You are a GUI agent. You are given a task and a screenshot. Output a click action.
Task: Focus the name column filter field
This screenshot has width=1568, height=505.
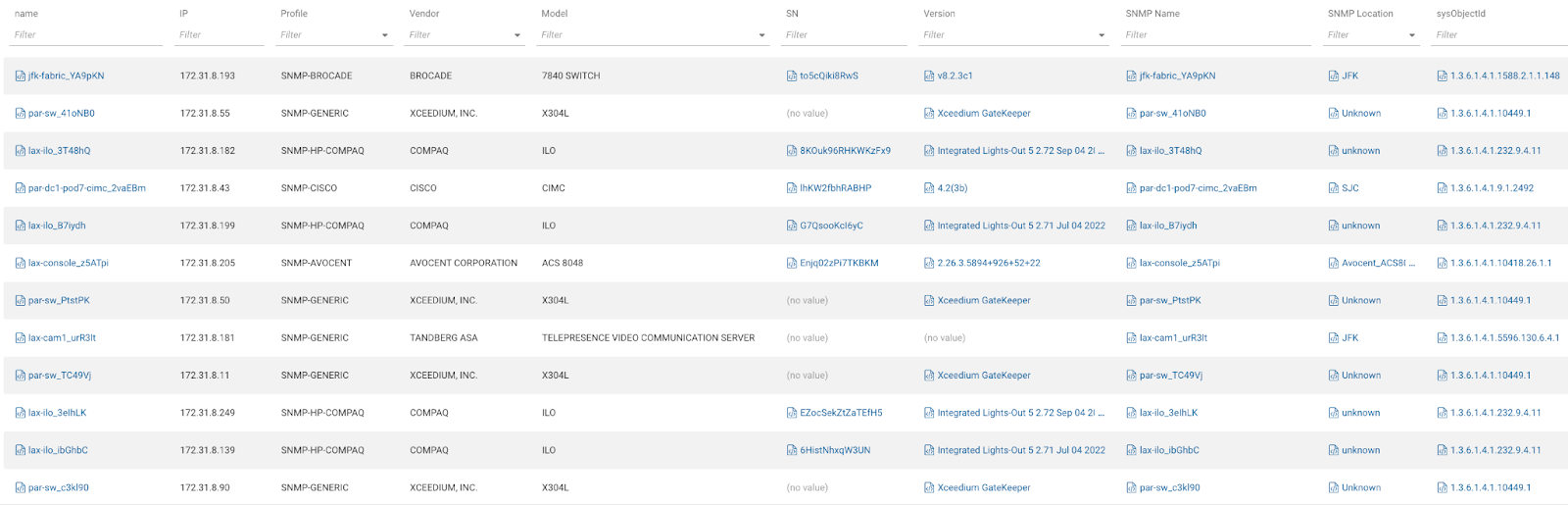[88, 35]
